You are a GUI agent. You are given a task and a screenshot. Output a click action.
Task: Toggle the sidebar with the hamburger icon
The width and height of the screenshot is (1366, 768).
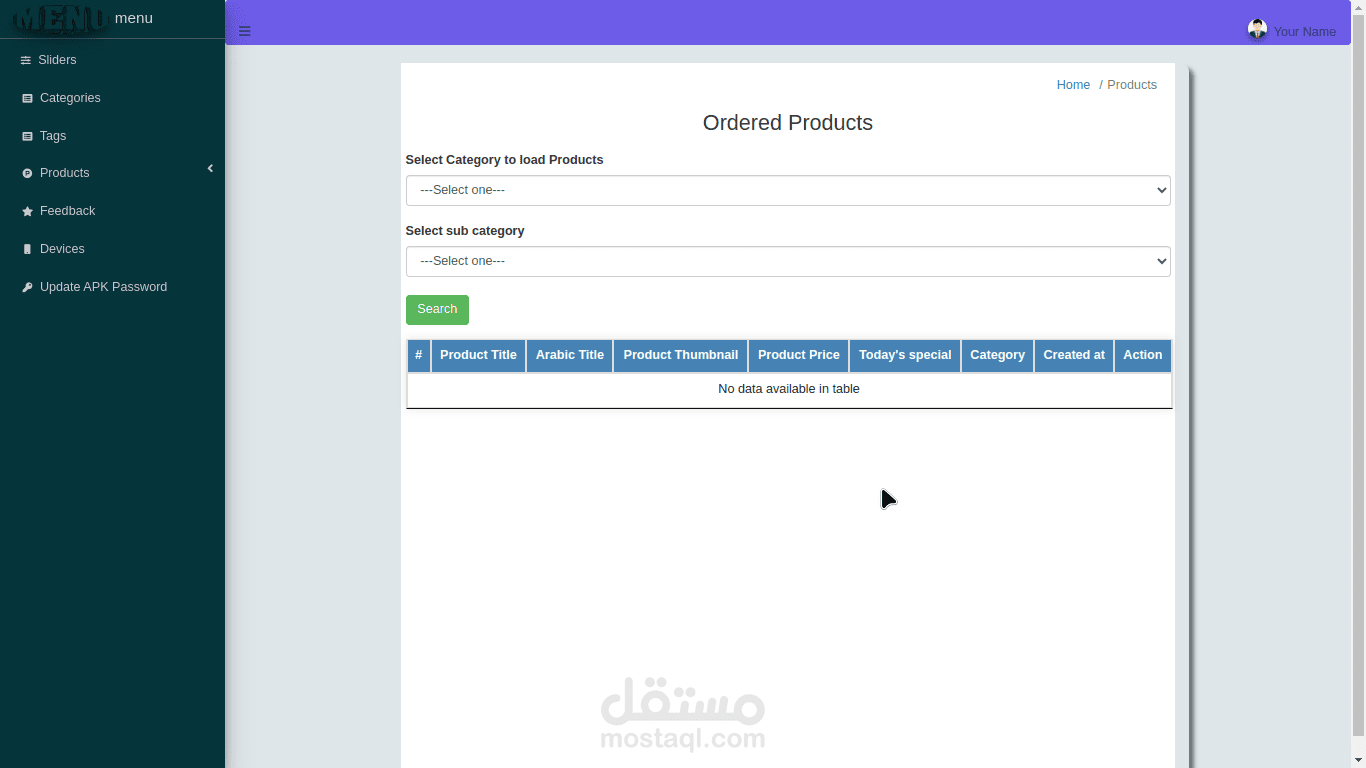(245, 31)
